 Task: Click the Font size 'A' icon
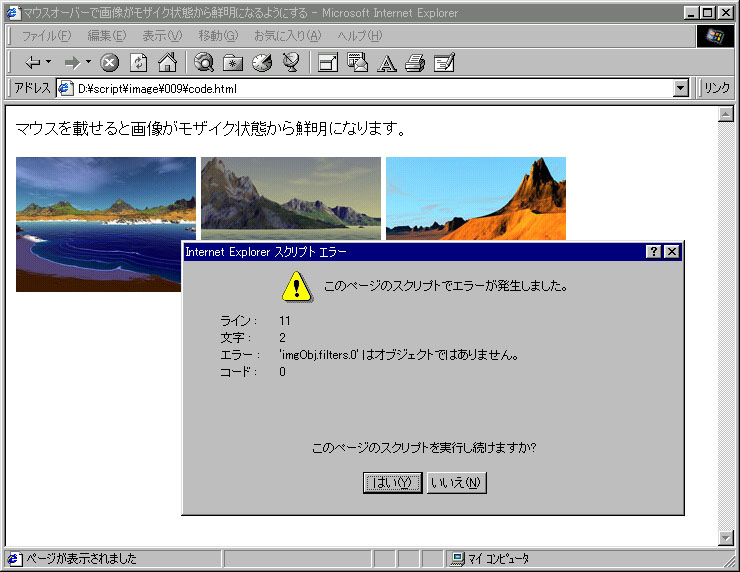coord(387,63)
